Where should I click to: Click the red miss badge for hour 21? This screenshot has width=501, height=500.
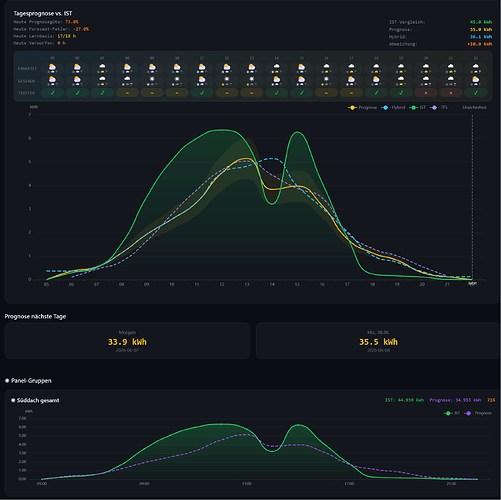click(451, 93)
